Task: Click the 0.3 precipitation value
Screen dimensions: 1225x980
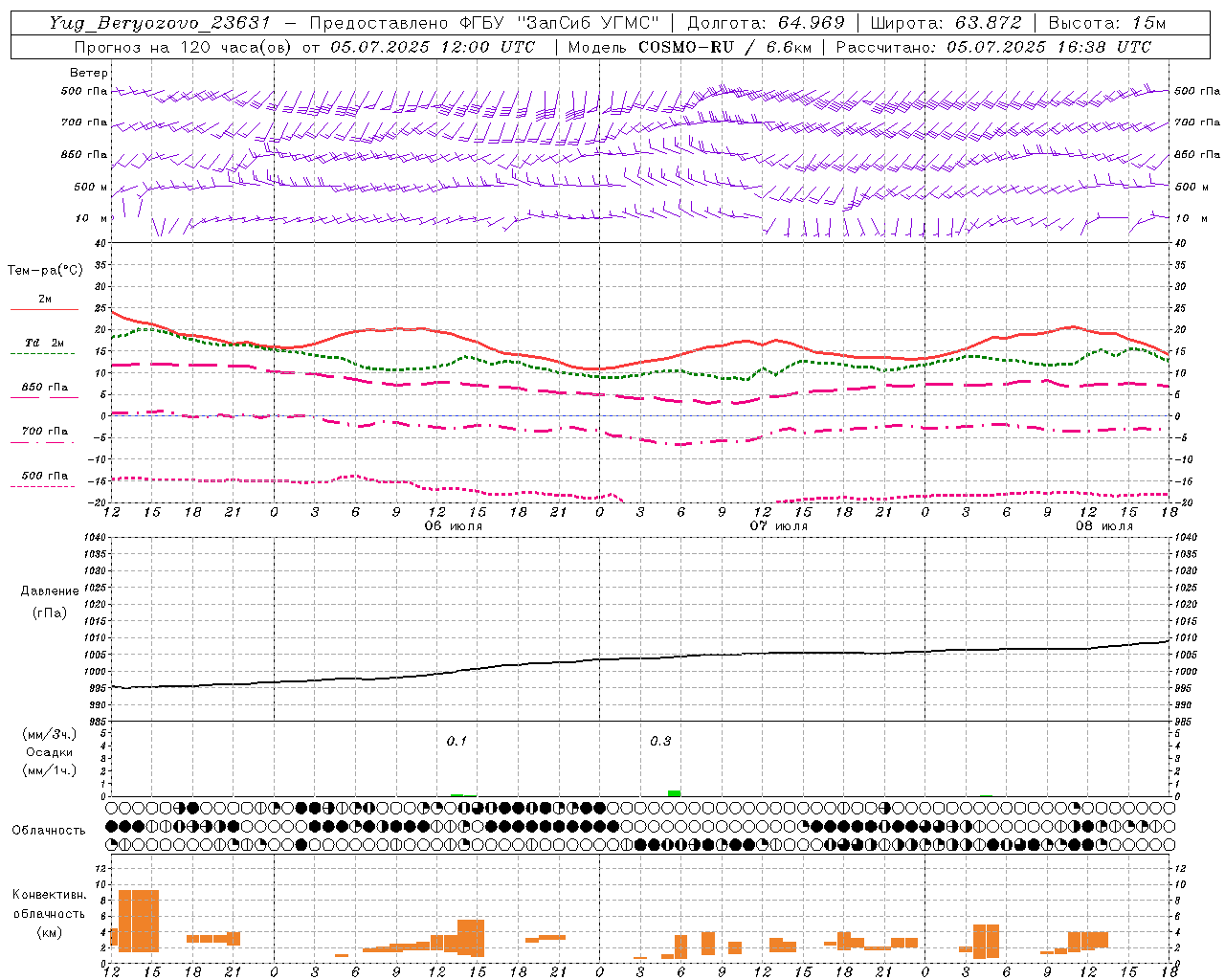Action: point(660,741)
